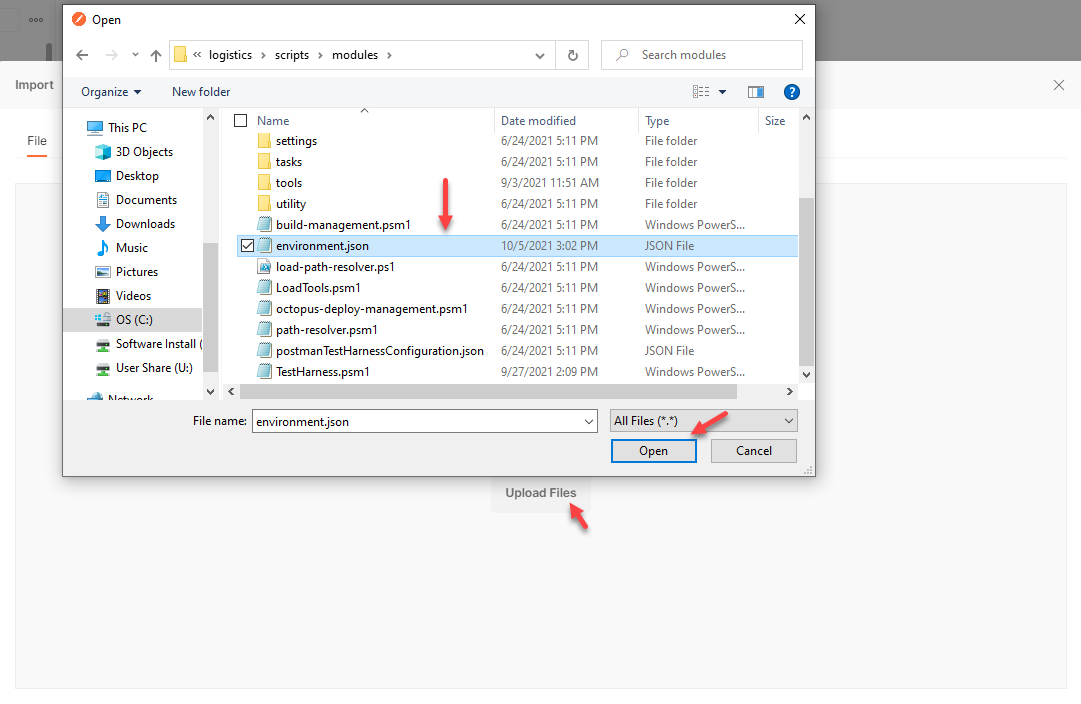Open the recent locations chevron
1081x704 pixels.
click(x=135, y=55)
